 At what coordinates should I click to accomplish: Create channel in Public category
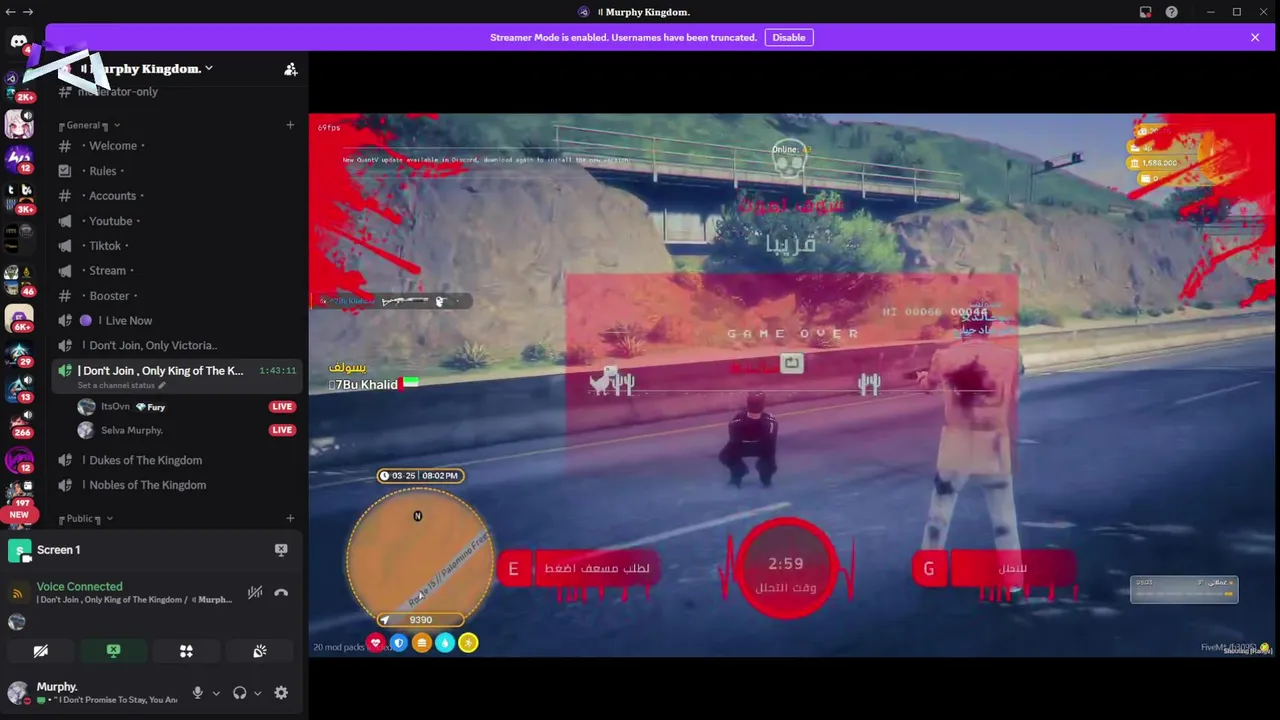coord(290,519)
